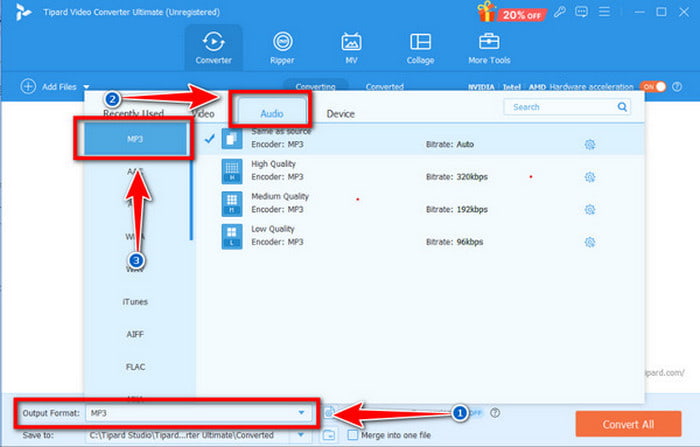Open the Converter module
The height and width of the screenshot is (447, 700).
(213, 48)
